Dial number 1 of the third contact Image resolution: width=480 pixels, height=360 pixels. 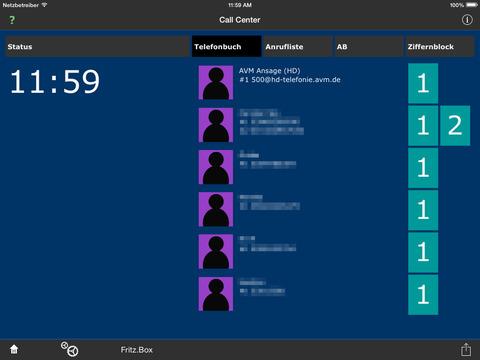[423, 168]
